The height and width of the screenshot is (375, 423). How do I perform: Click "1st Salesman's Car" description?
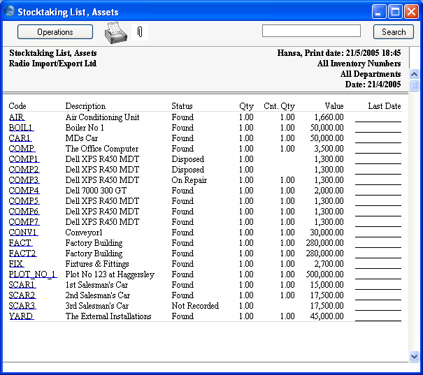point(97,285)
